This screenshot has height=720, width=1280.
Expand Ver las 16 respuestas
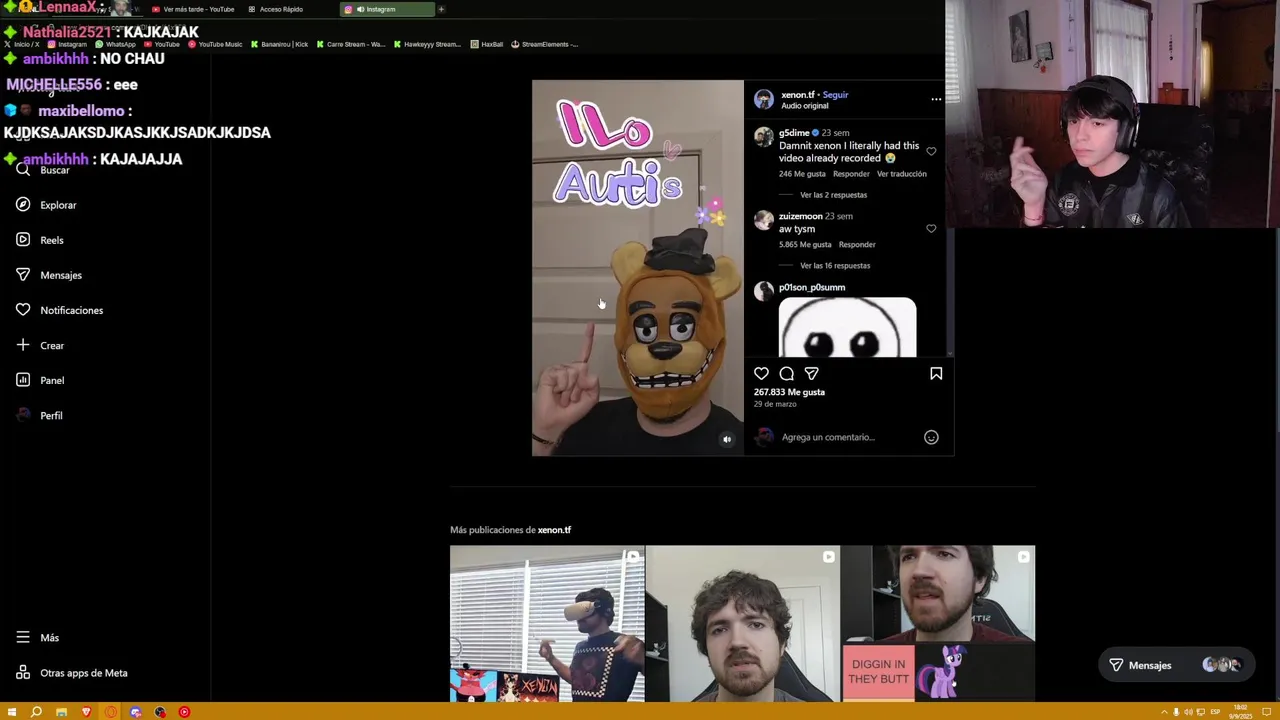(x=835, y=266)
